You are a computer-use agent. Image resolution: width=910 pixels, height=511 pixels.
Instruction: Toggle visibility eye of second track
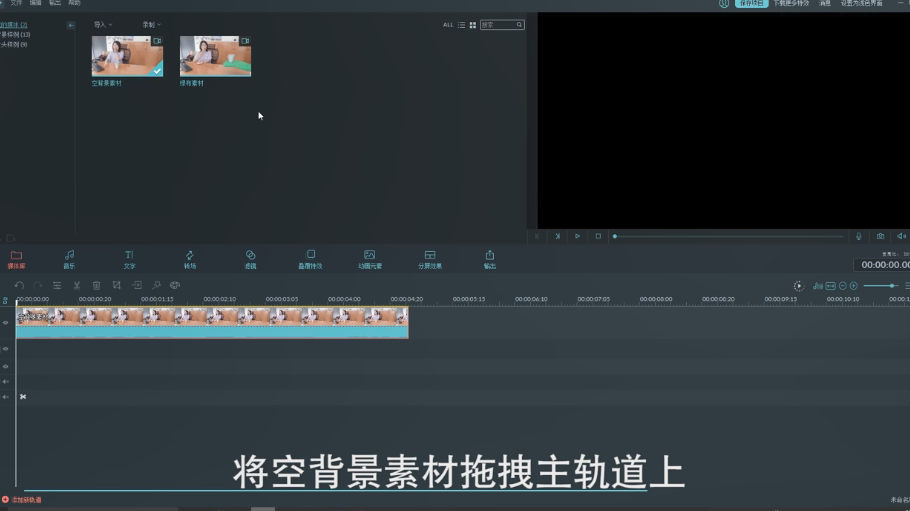coord(6,349)
